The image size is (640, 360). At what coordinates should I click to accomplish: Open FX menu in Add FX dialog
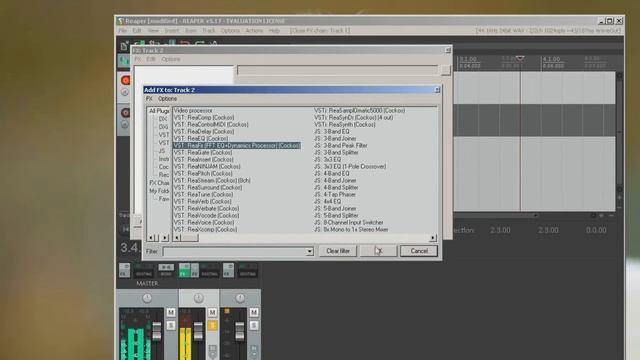[x=149, y=99]
